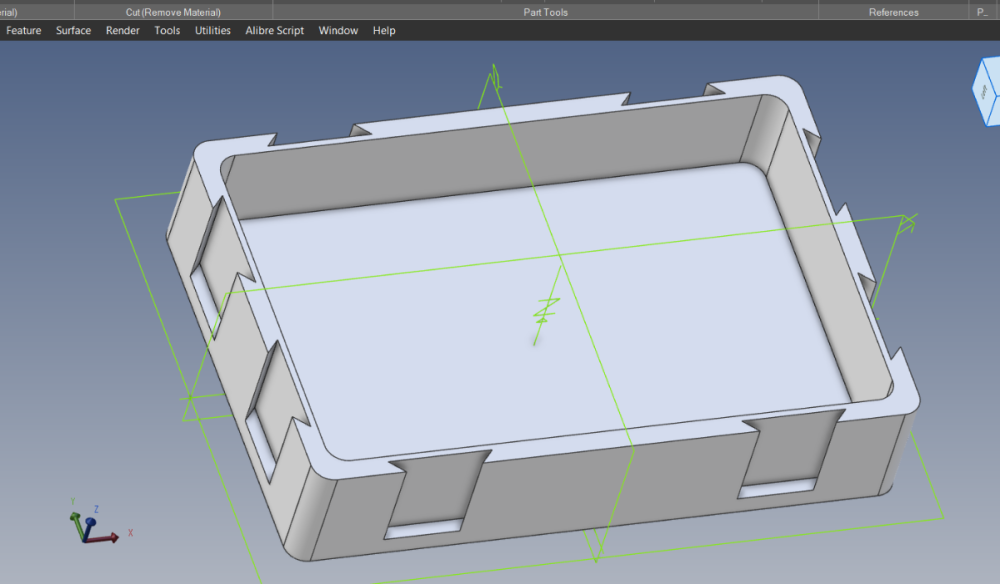Open the Render menu
The height and width of the screenshot is (584, 1000).
[122, 31]
